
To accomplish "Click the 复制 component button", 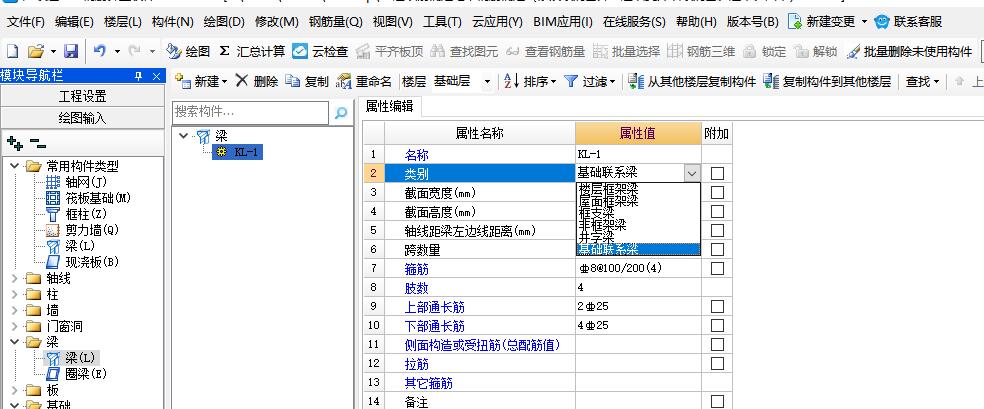I will (307, 81).
